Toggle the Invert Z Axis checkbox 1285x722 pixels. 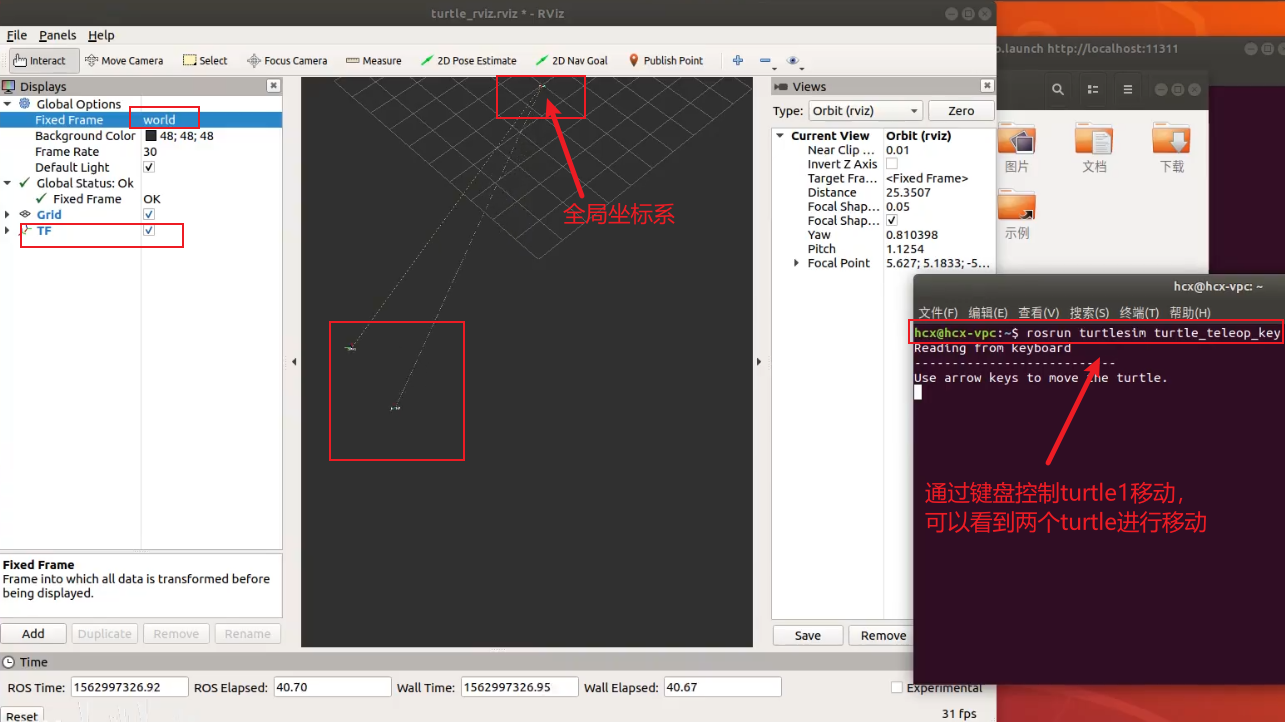point(892,164)
